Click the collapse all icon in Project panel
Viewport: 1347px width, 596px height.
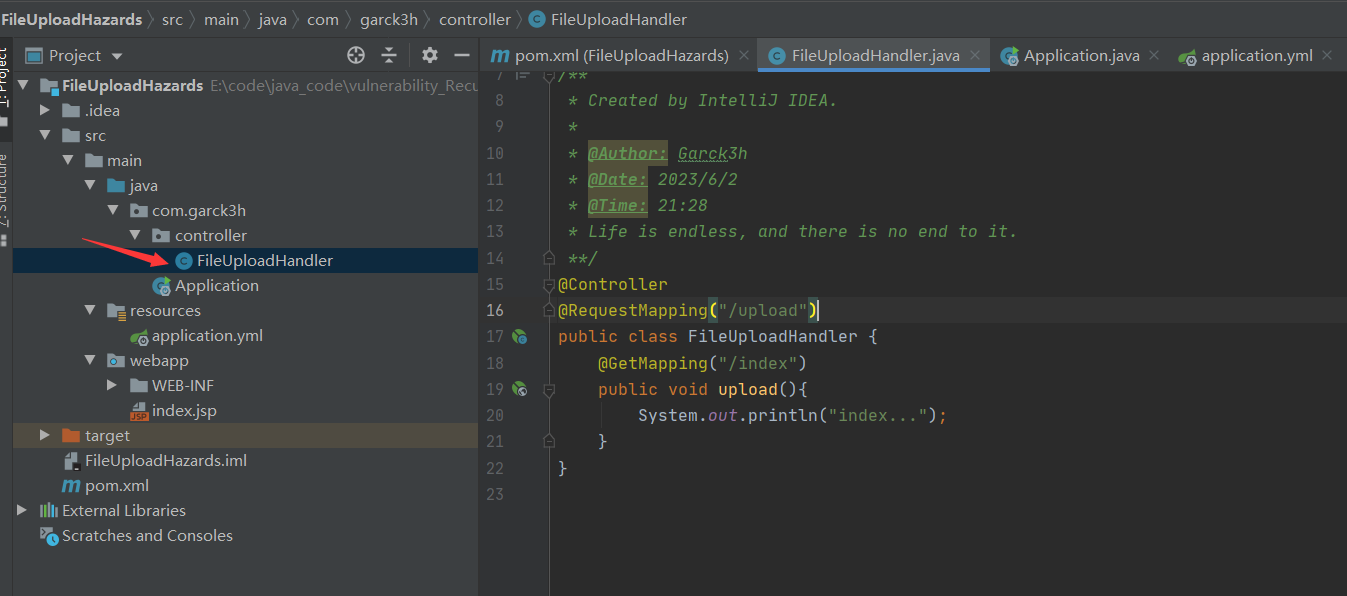[x=389, y=55]
